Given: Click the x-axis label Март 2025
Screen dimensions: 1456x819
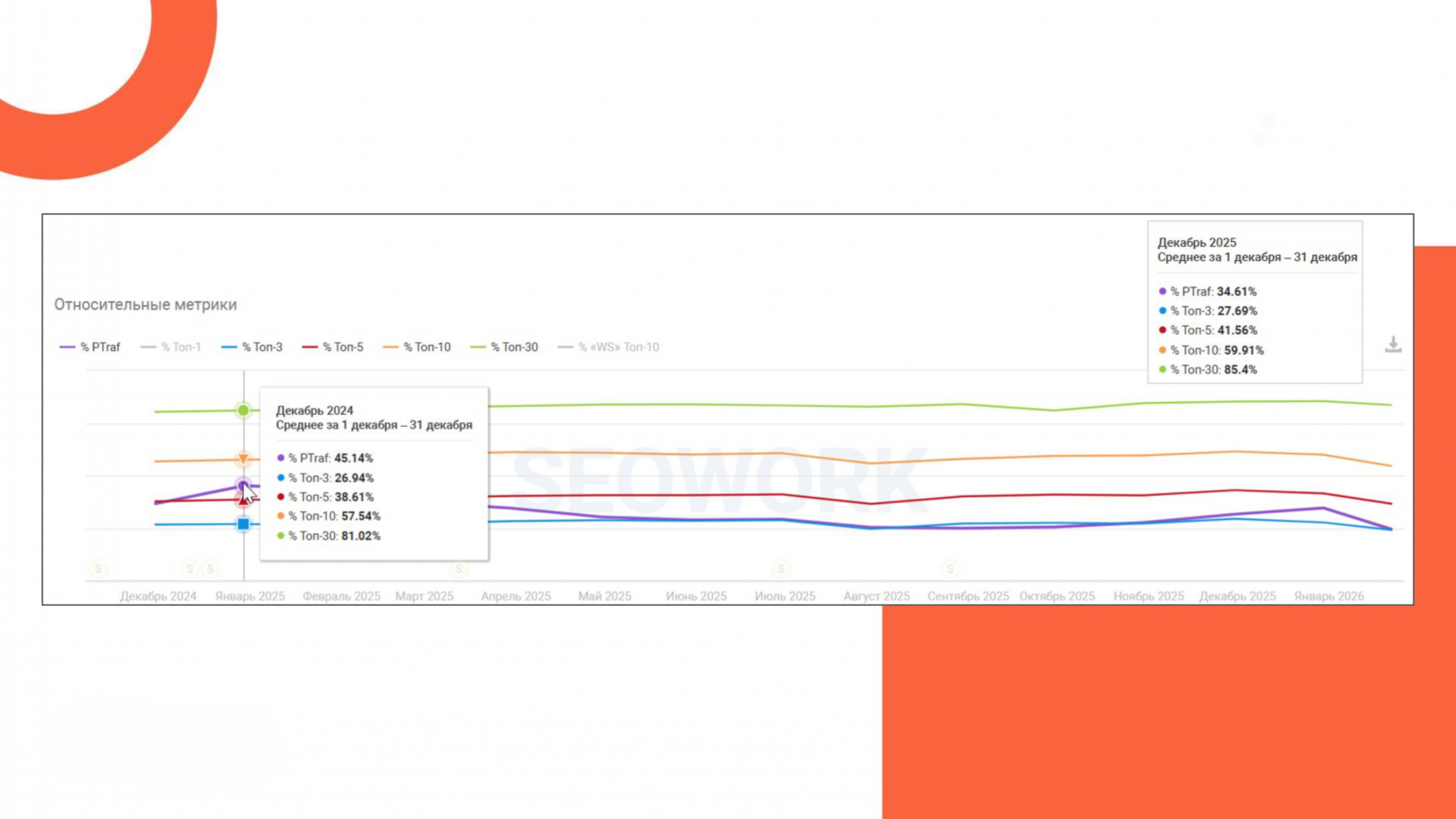Looking at the screenshot, I should click(424, 596).
